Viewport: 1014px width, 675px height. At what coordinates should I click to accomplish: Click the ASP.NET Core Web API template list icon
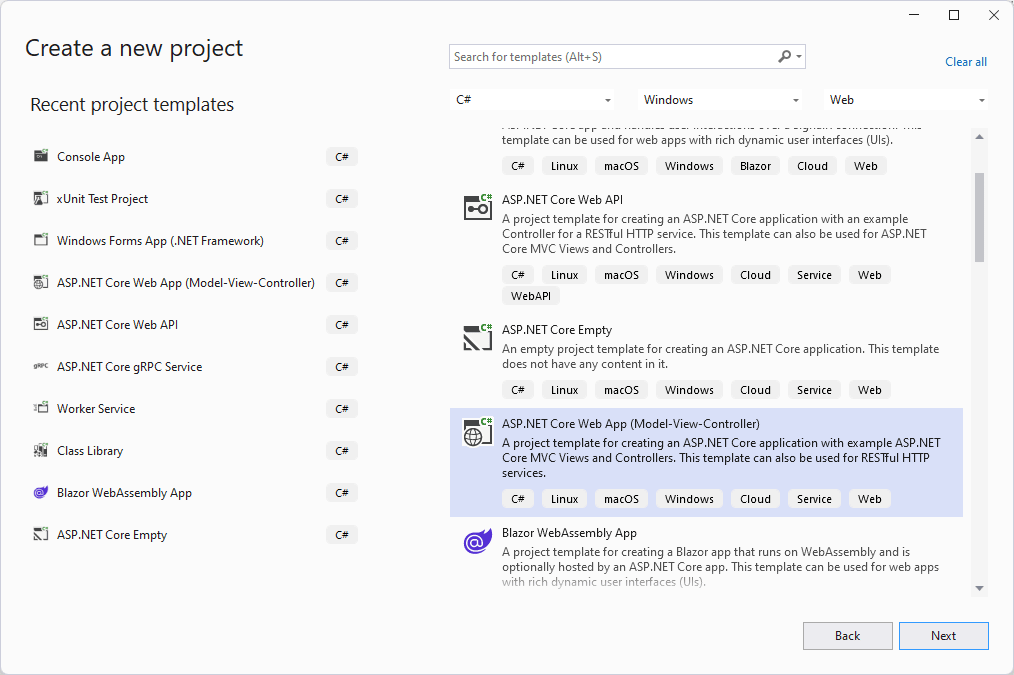point(478,207)
